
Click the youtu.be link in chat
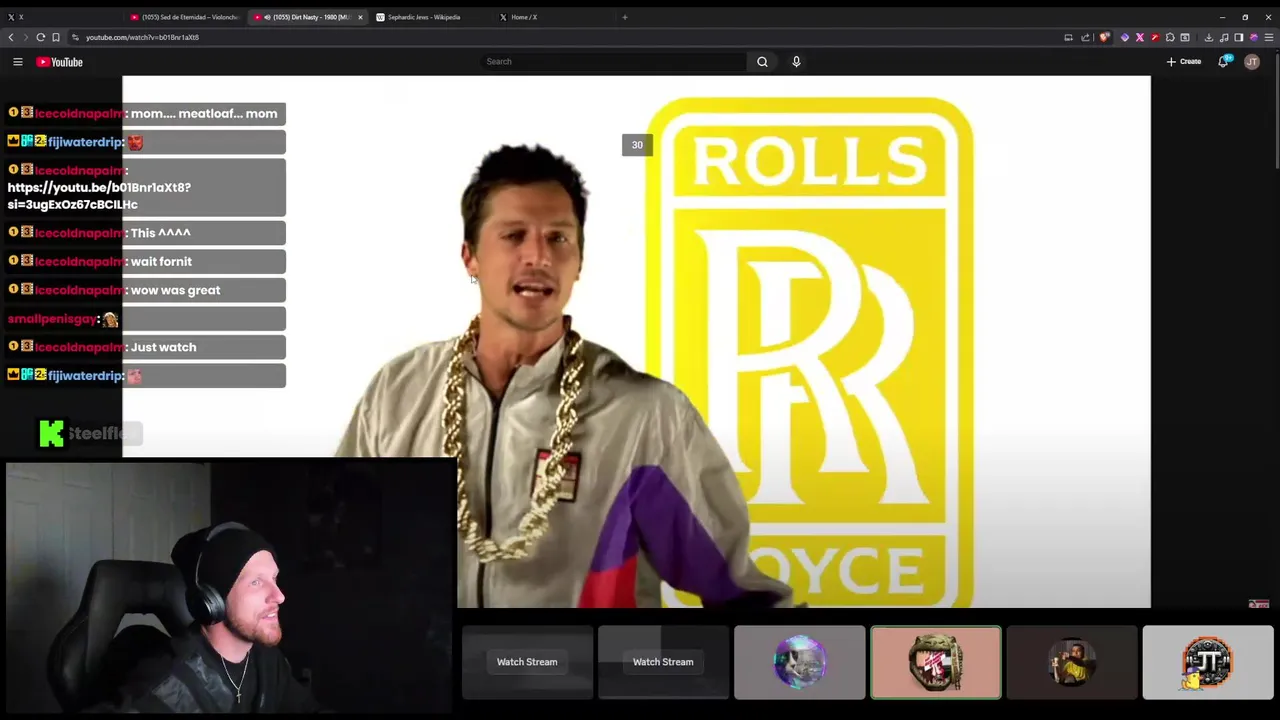[99, 196]
